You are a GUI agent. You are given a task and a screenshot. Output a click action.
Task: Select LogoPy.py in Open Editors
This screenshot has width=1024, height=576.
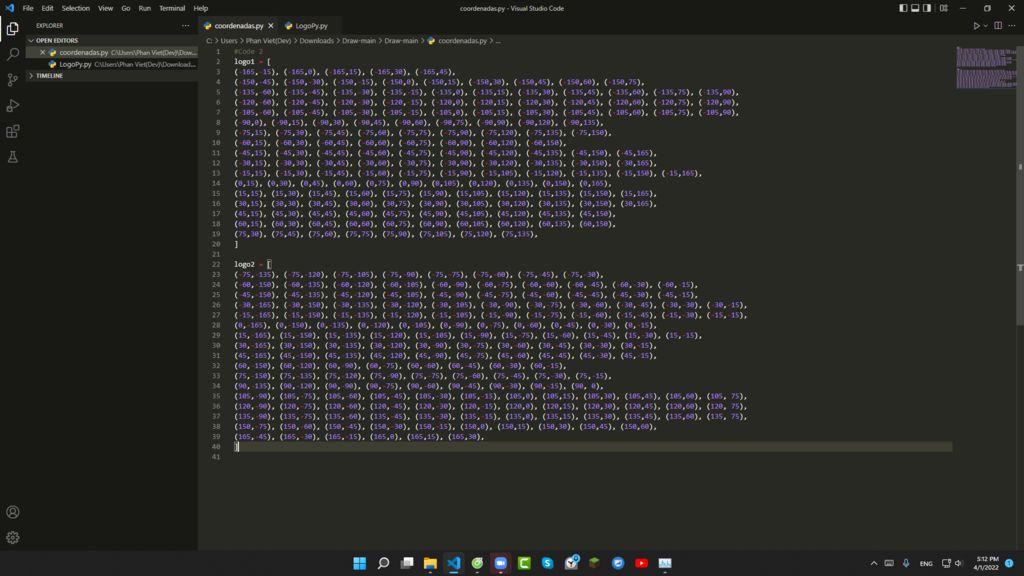click(112, 64)
